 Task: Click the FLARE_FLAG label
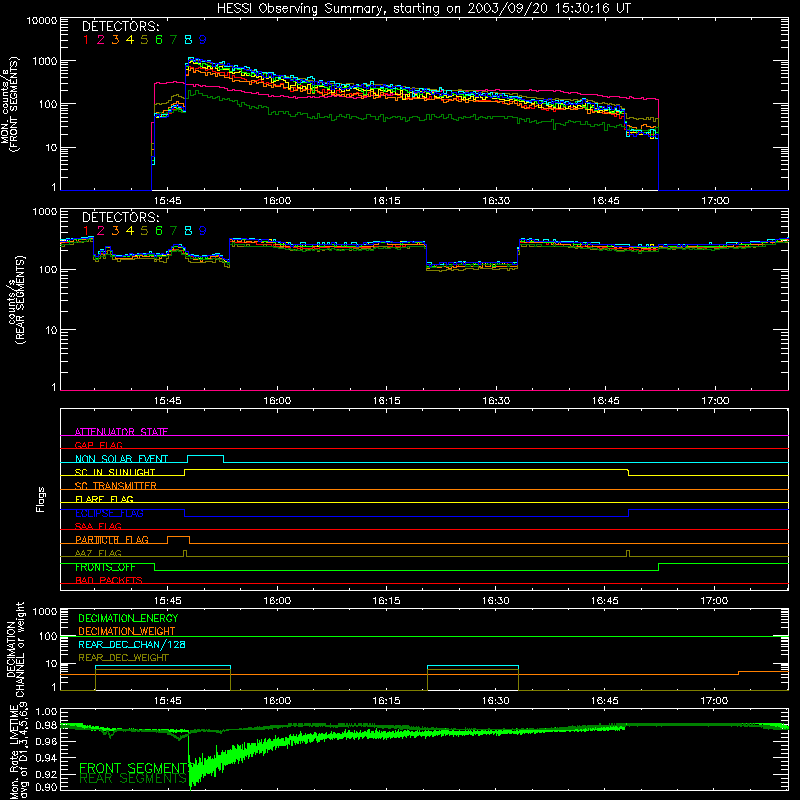104,499
